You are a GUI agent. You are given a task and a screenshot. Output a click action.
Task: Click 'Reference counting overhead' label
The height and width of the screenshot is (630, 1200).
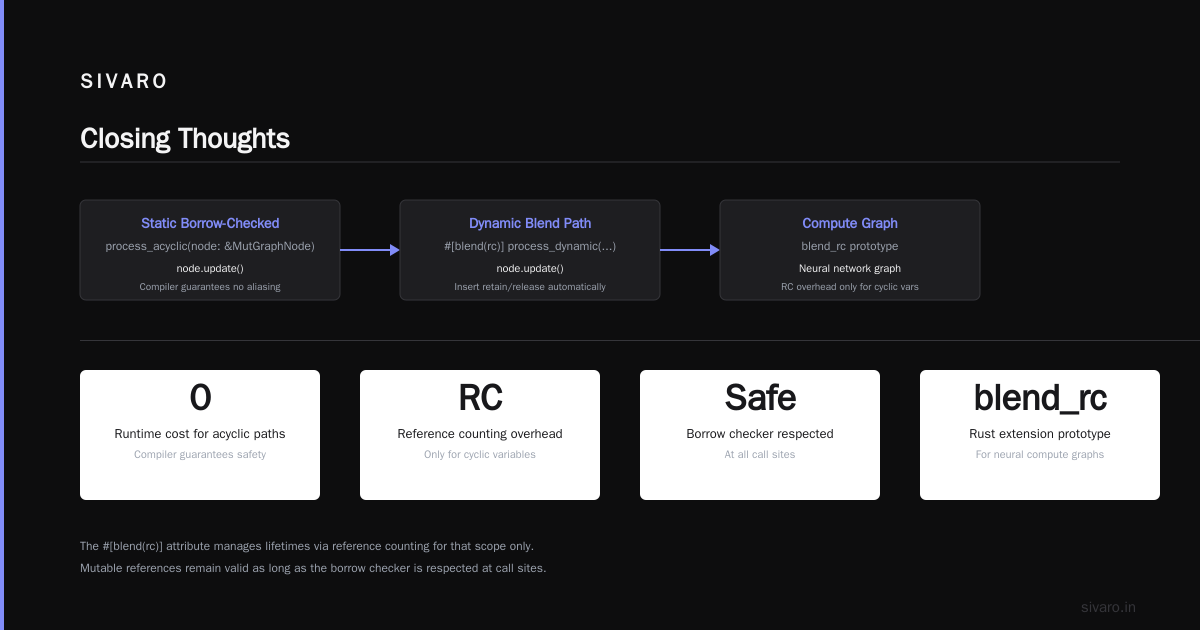(480, 434)
